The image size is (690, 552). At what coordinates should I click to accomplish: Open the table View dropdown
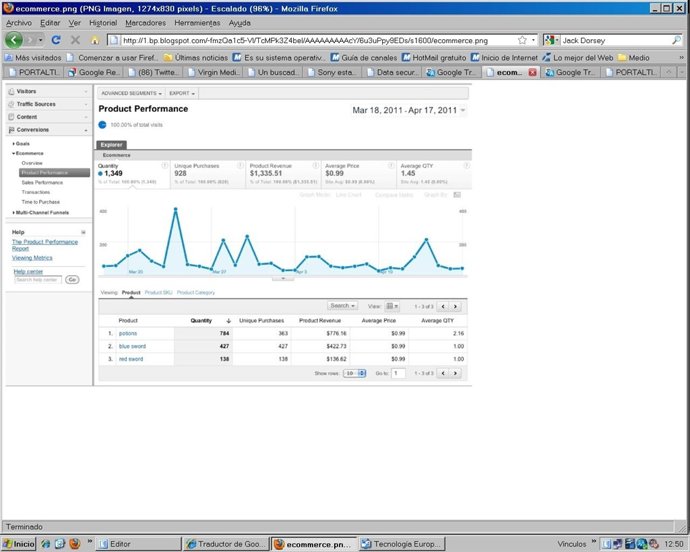(x=392, y=306)
